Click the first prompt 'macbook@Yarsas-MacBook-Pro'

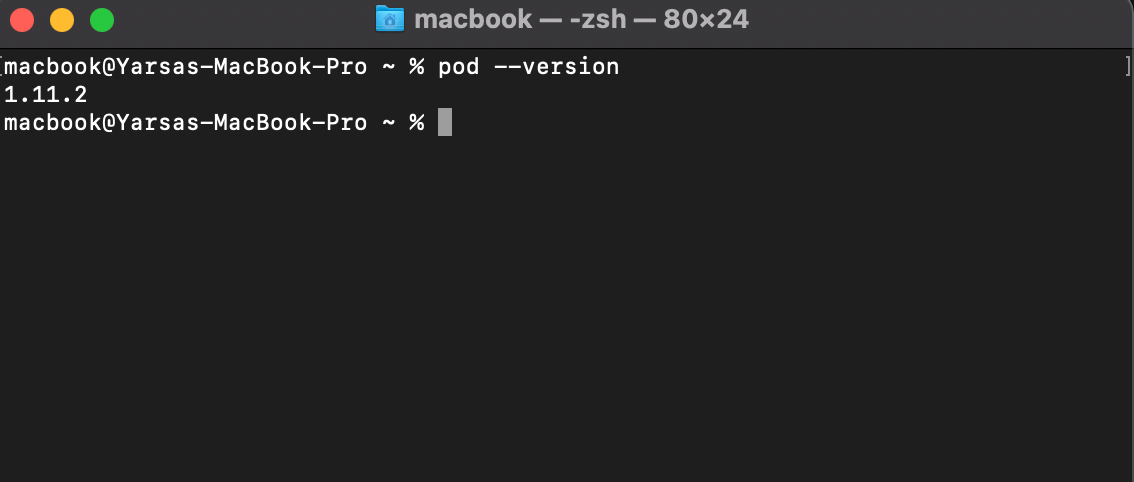186,67
